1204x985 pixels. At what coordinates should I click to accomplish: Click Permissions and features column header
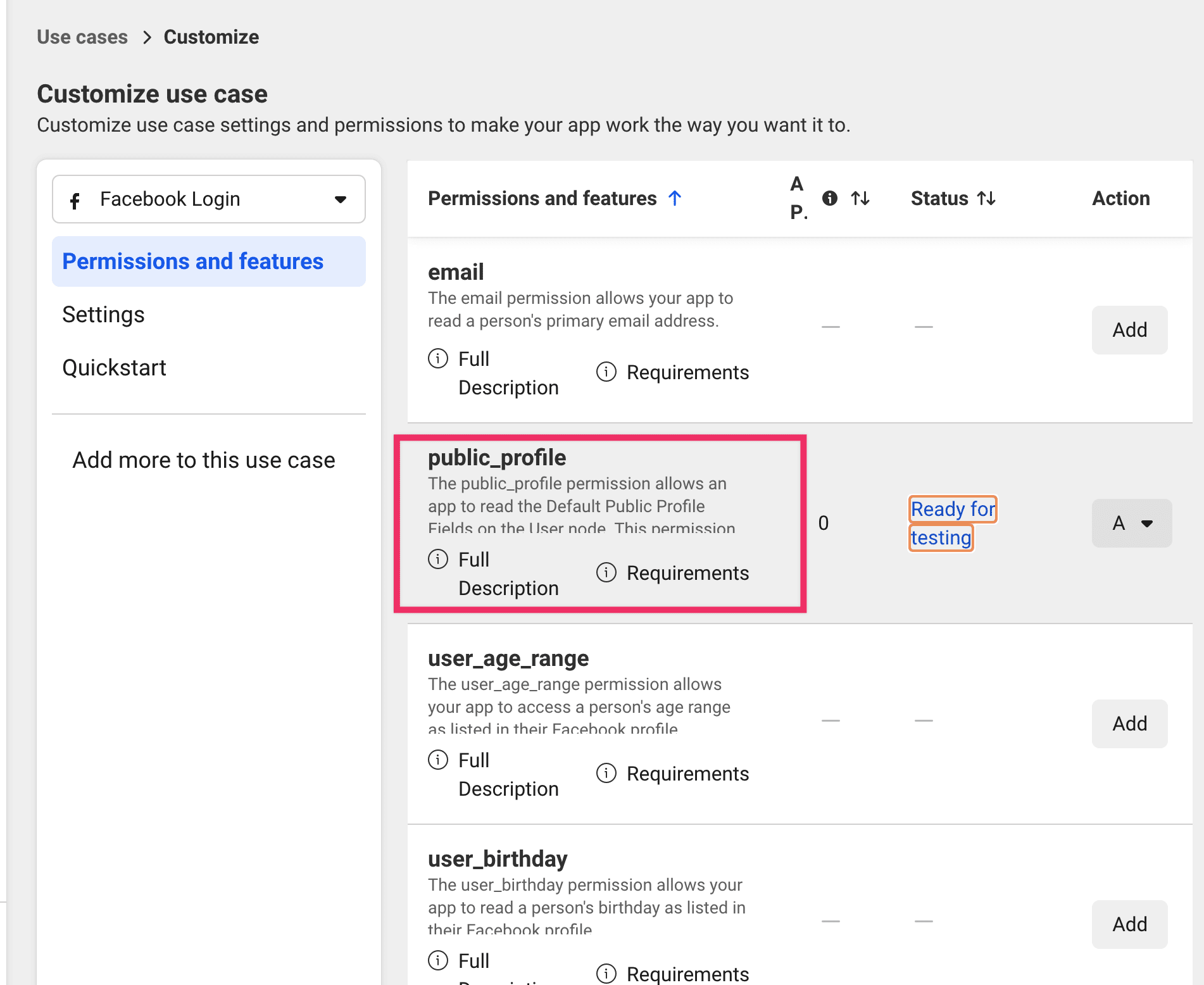[x=542, y=199]
